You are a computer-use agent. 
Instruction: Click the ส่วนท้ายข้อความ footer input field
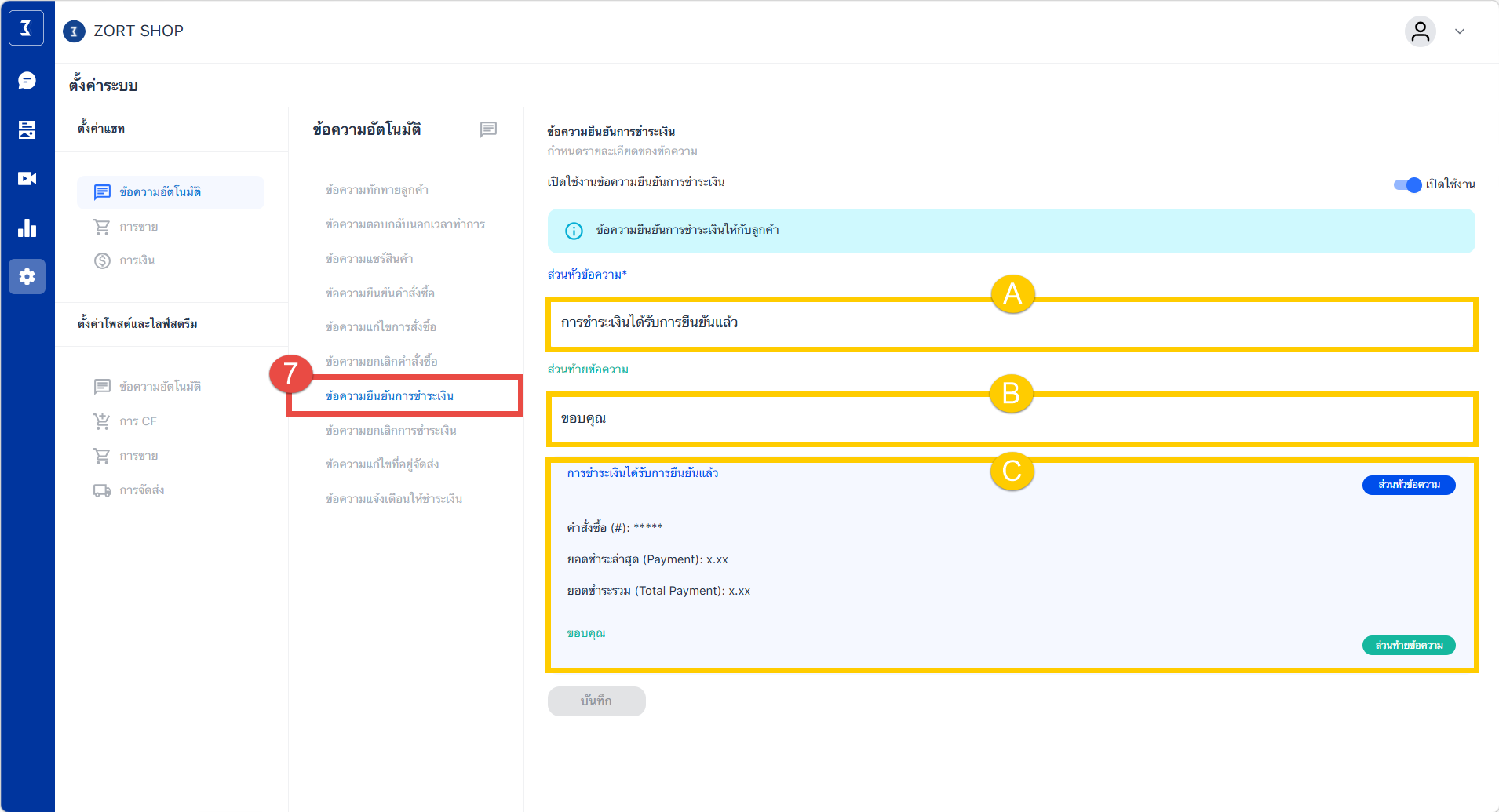1011,419
